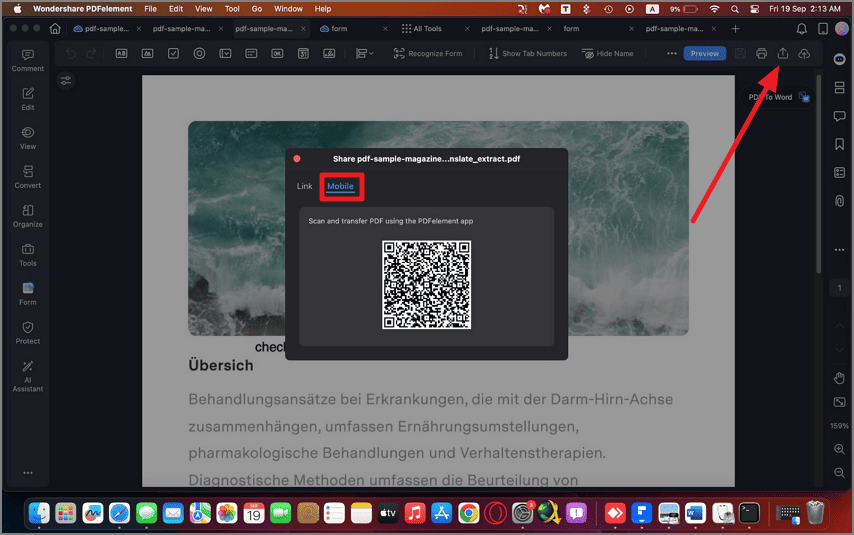This screenshot has width=854, height=535.
Task: Open the bookmarks panel on right sidebar
Action: click(839, 144)
